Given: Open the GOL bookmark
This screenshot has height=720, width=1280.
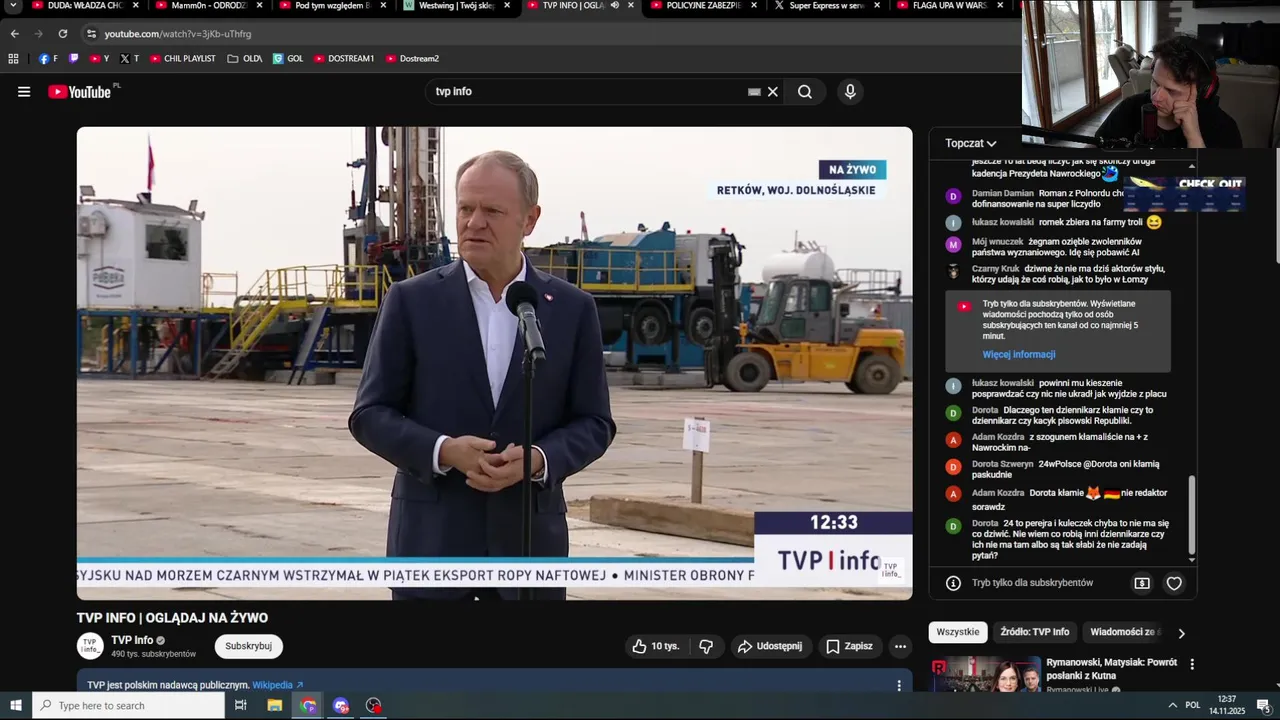Looking at the screenshot, I should click(288, 59).
